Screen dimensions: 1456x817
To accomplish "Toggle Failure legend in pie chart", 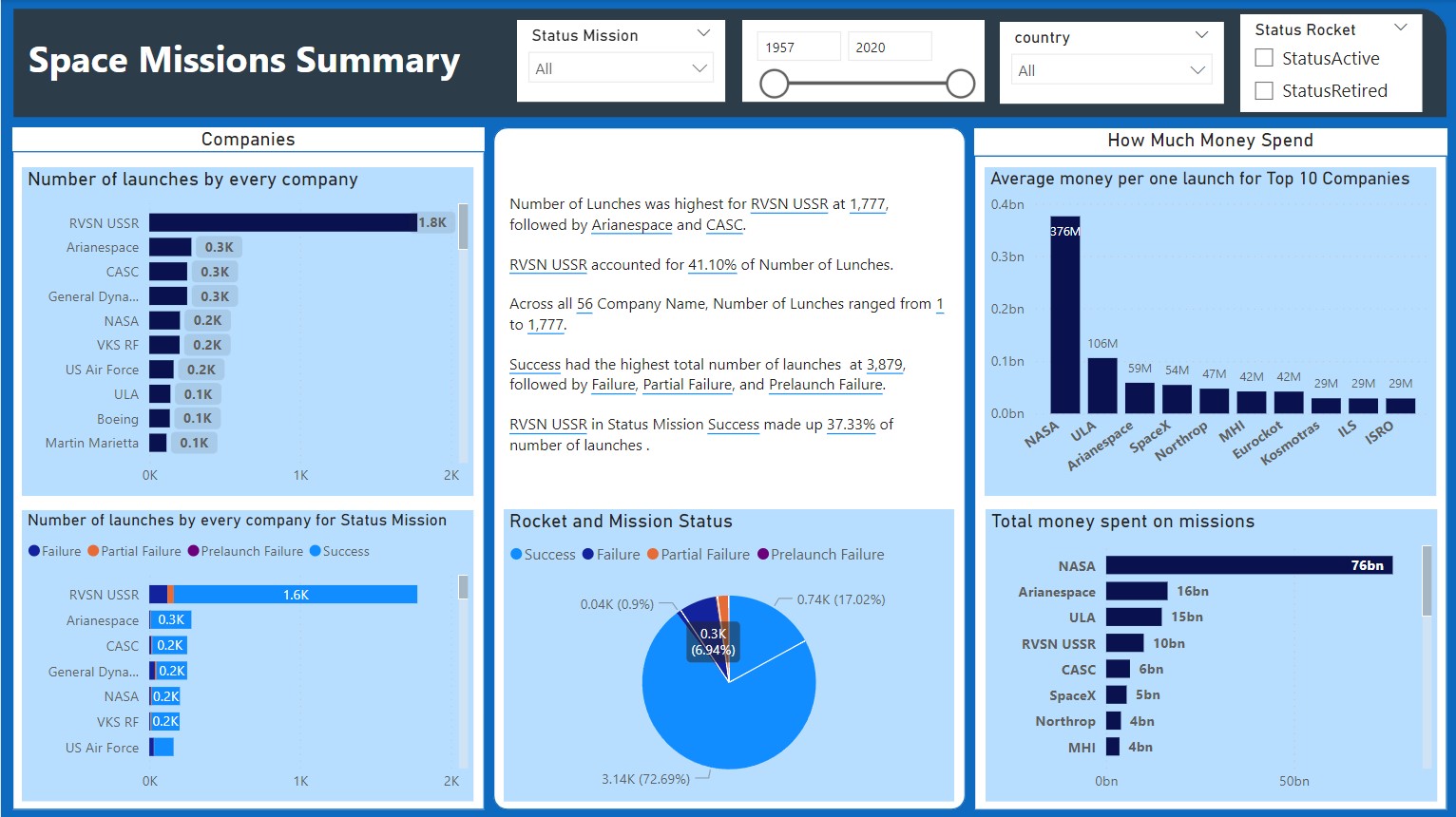I will pos(611,554).
